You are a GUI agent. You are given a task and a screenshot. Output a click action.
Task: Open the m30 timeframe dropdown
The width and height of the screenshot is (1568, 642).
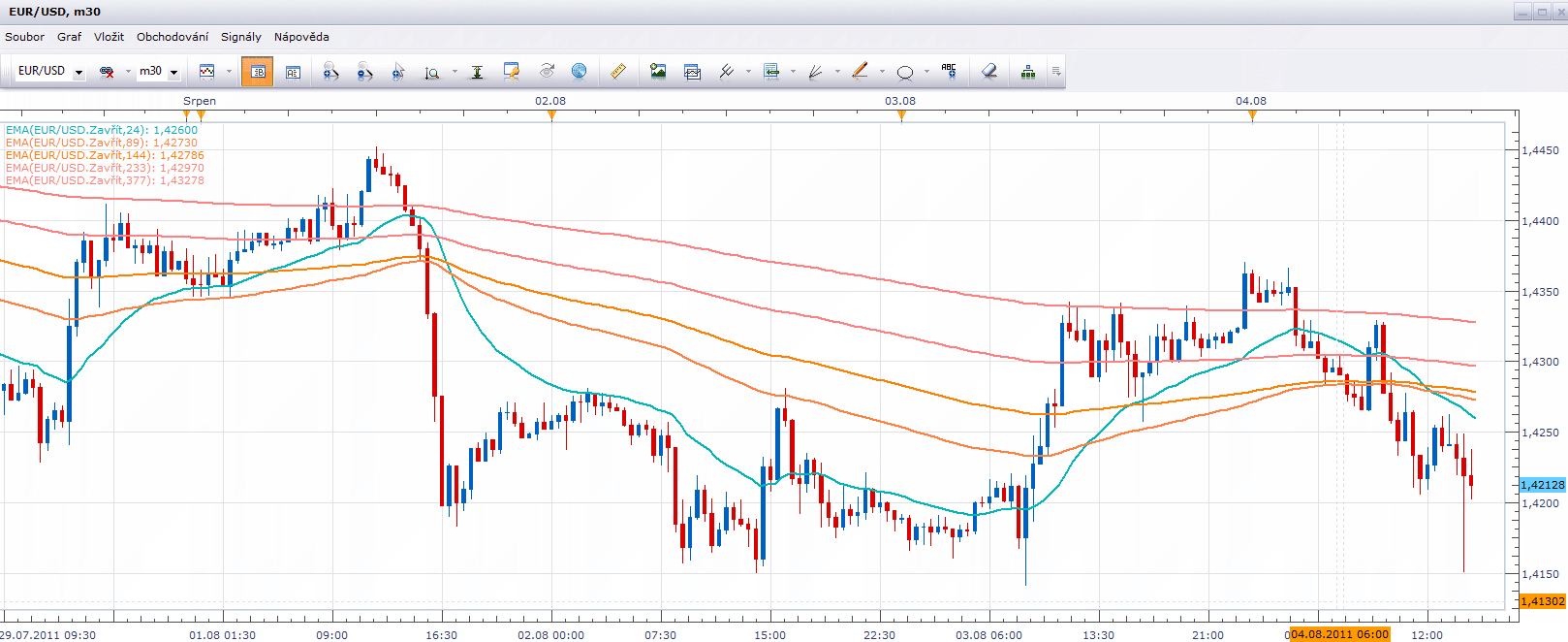[173, 73]
